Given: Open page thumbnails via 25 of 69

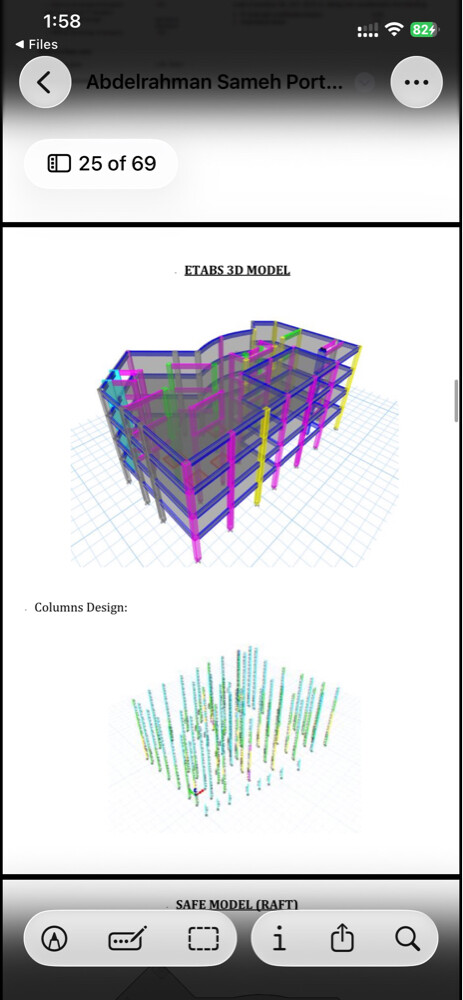Looking at the screenshot, I should (101, 163).
